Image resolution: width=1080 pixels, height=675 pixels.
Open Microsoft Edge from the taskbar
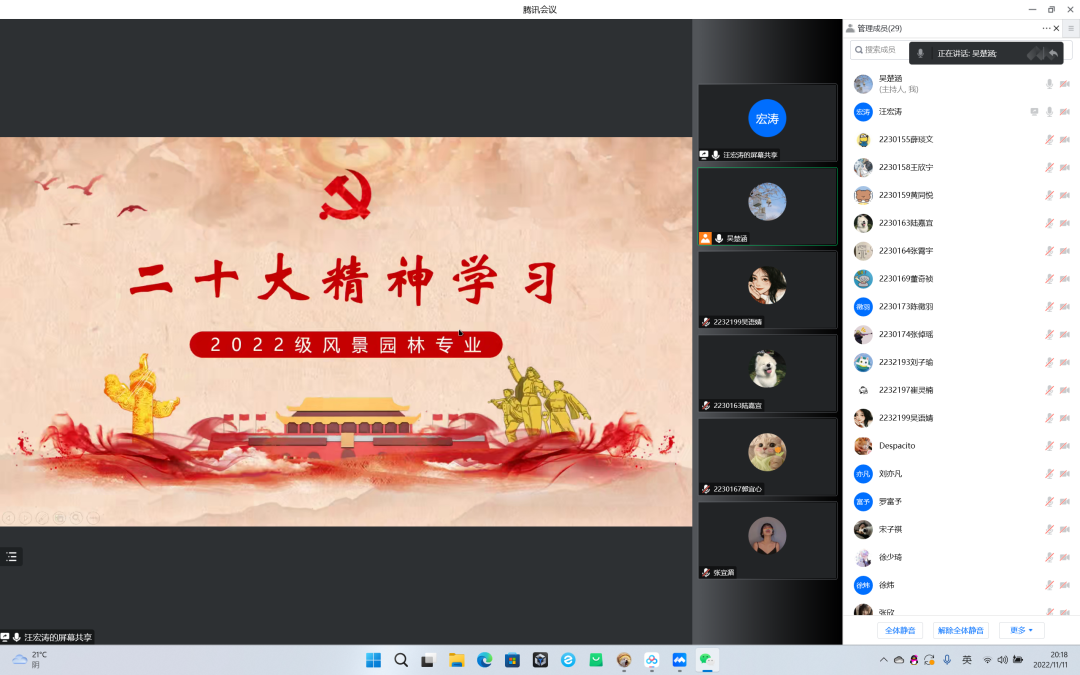pos(485,660)
